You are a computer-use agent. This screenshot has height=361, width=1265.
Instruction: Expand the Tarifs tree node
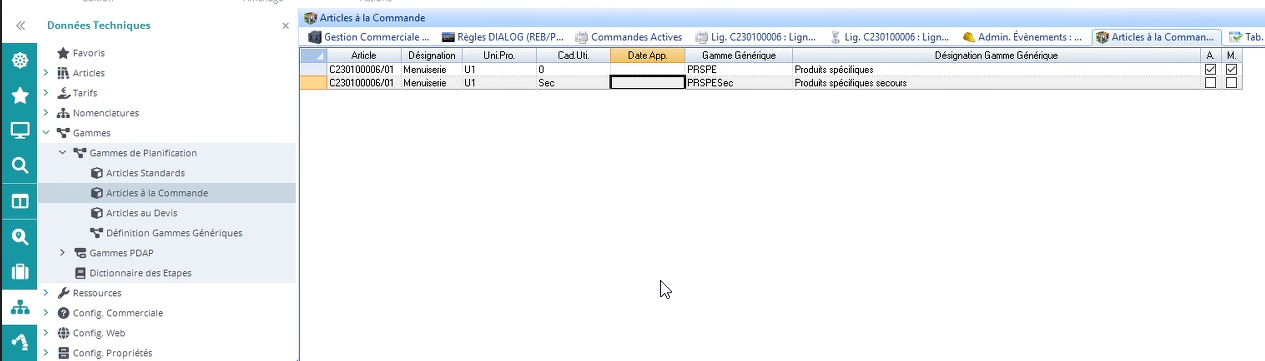coord(46,93)
